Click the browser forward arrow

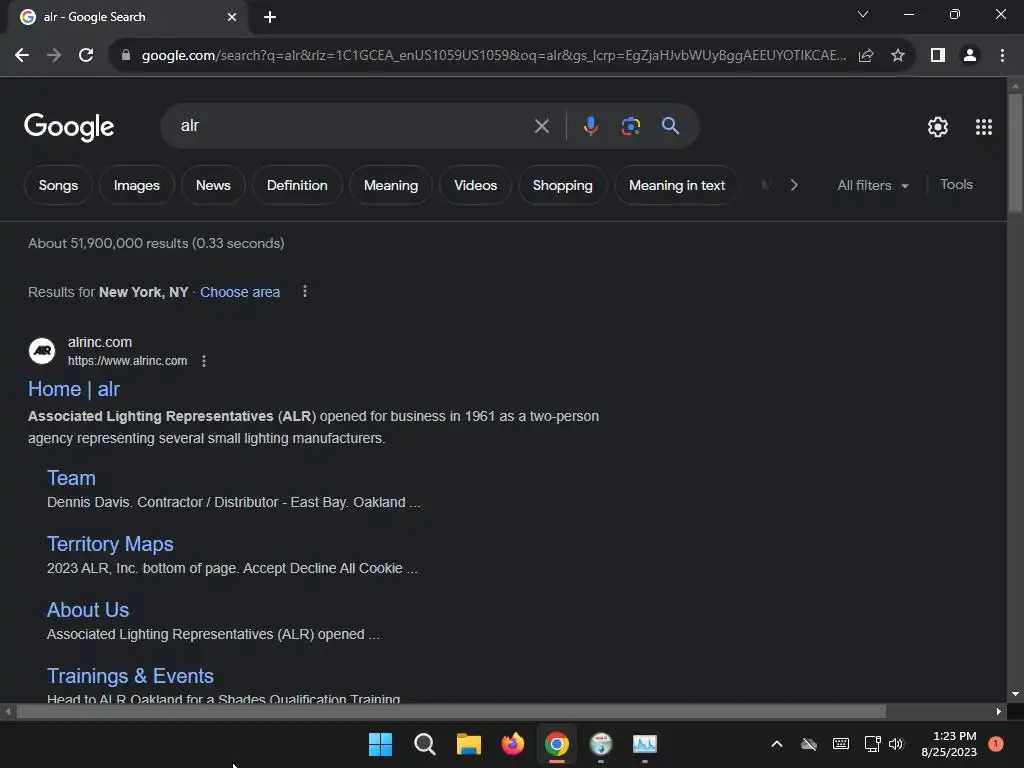click(x=54, y=56)
